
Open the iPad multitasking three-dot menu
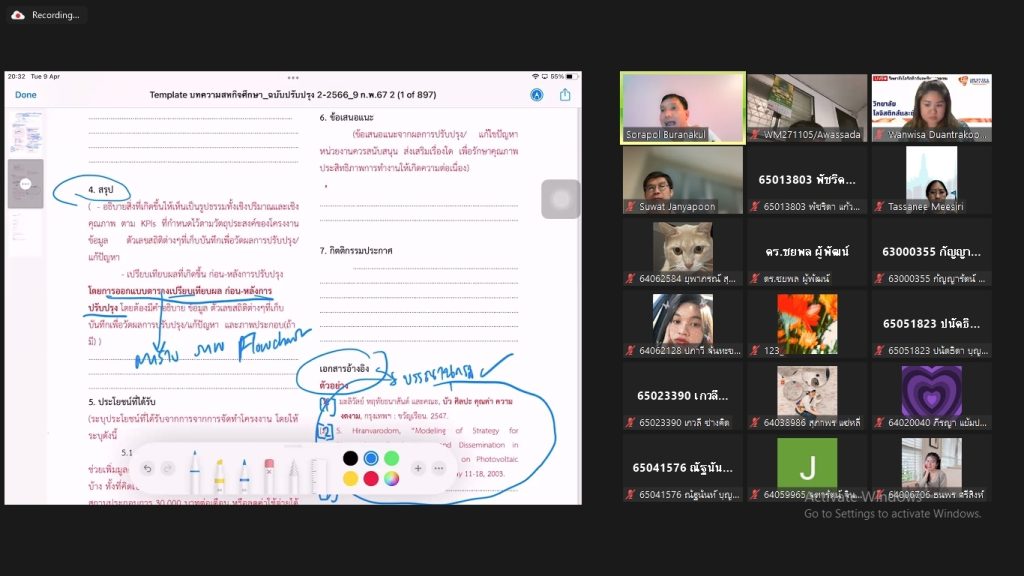pyautogui.click(x=293, y=78)
